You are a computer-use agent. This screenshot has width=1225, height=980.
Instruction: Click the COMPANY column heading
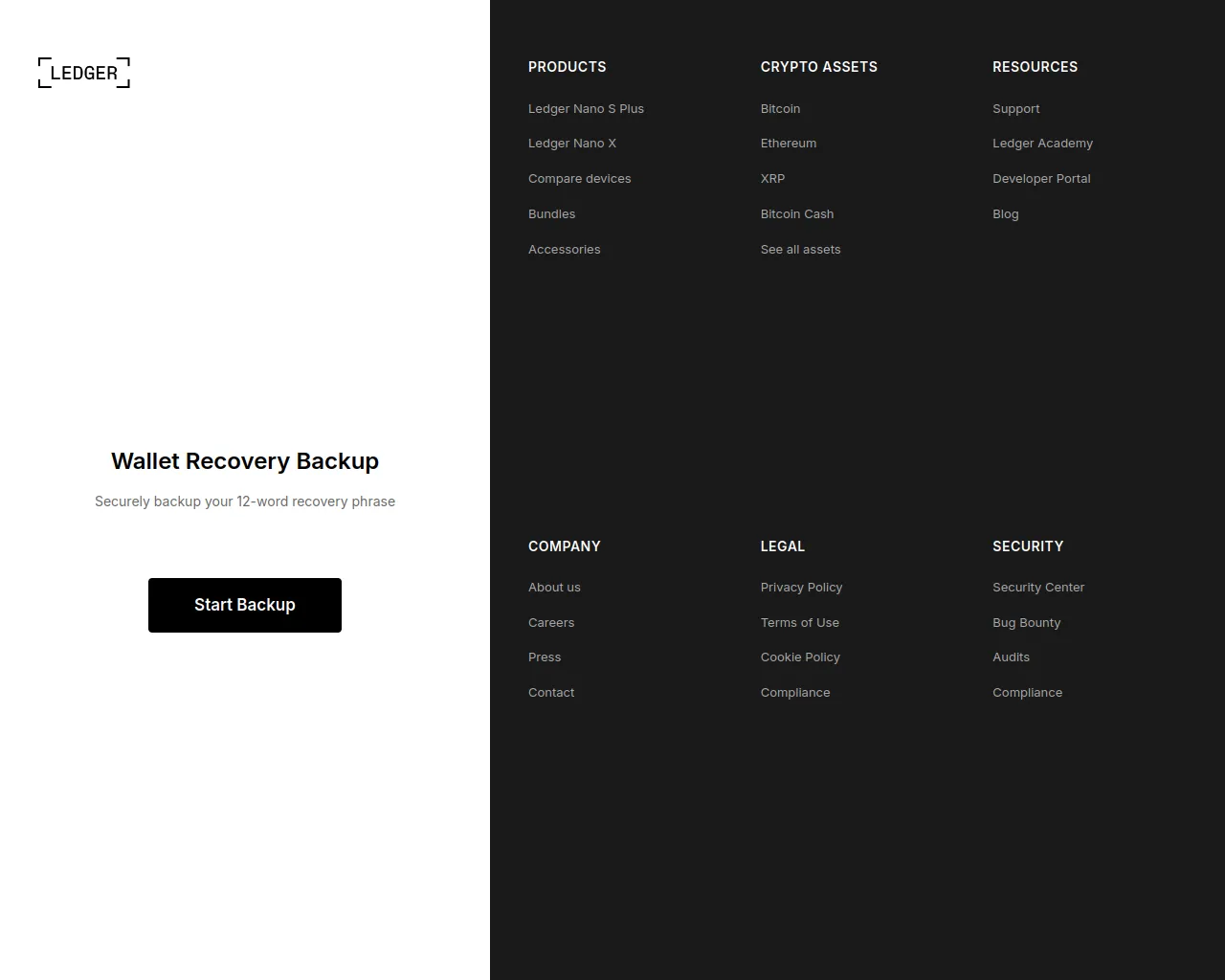coord(564,546)
